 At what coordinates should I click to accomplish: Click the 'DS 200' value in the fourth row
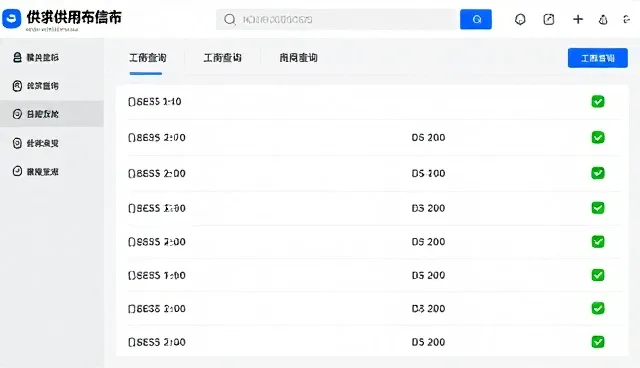(x=428, y=208)
